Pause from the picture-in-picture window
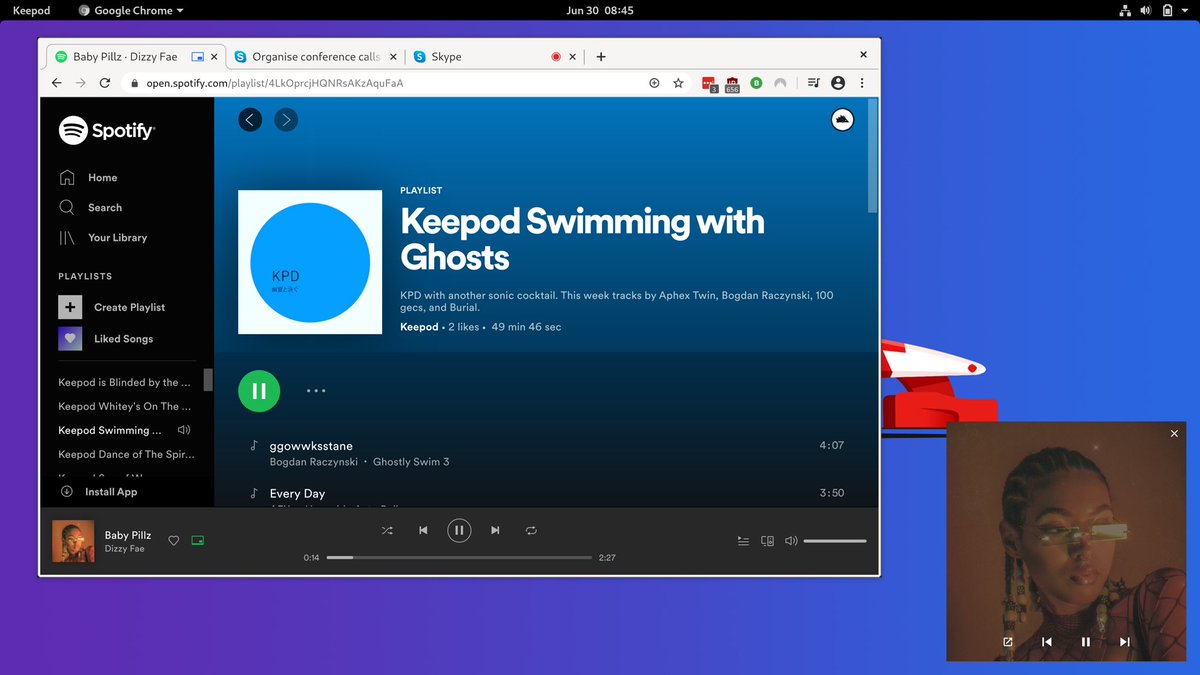This screenshot has width=1200, height=675. [x=1086, y=642]
